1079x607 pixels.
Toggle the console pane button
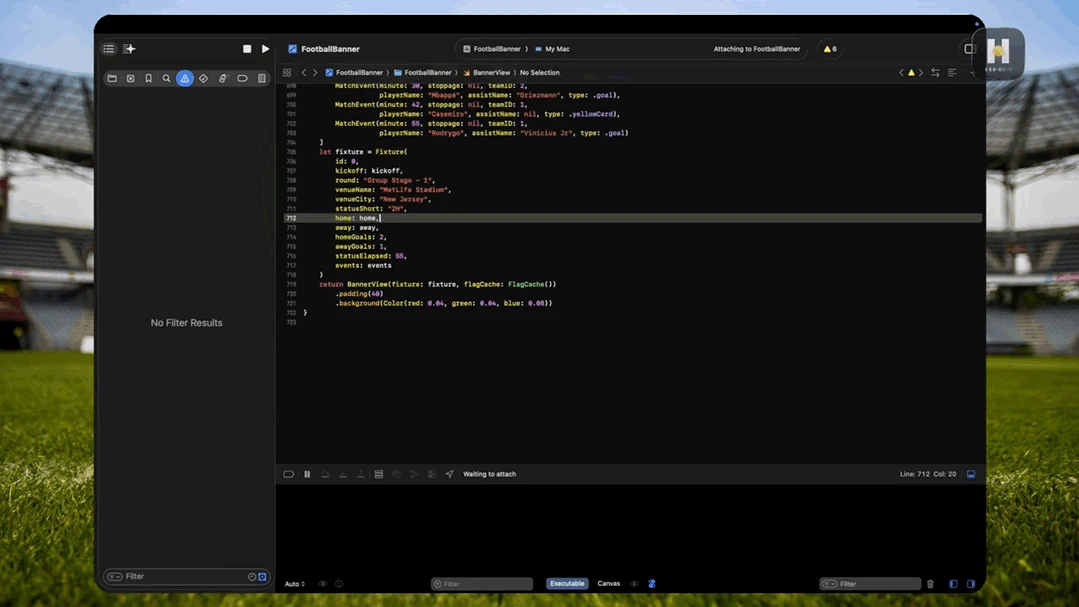point(971,584)
